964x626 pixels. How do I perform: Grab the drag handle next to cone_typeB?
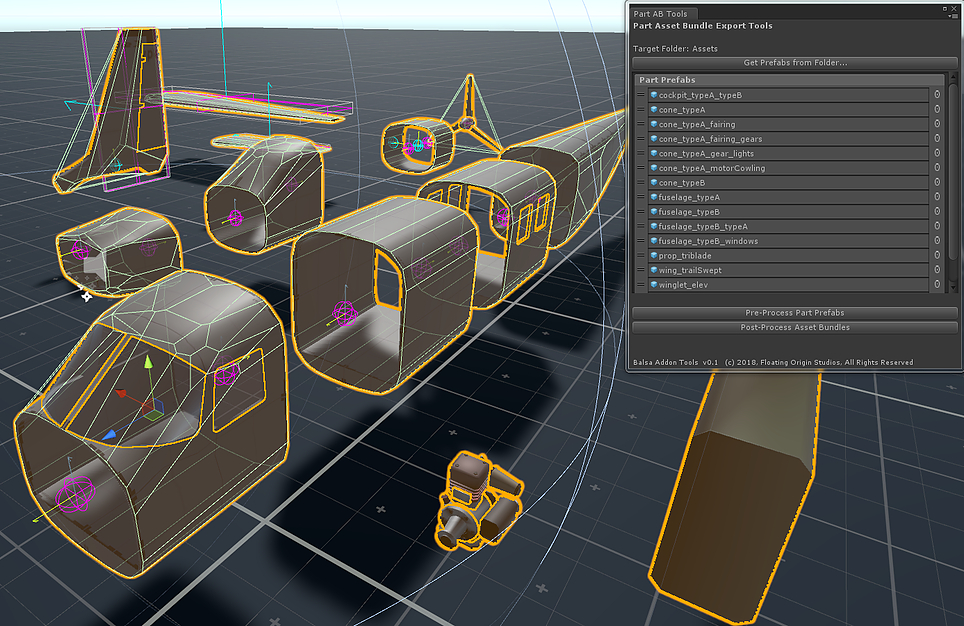click(x=641, y=183)
